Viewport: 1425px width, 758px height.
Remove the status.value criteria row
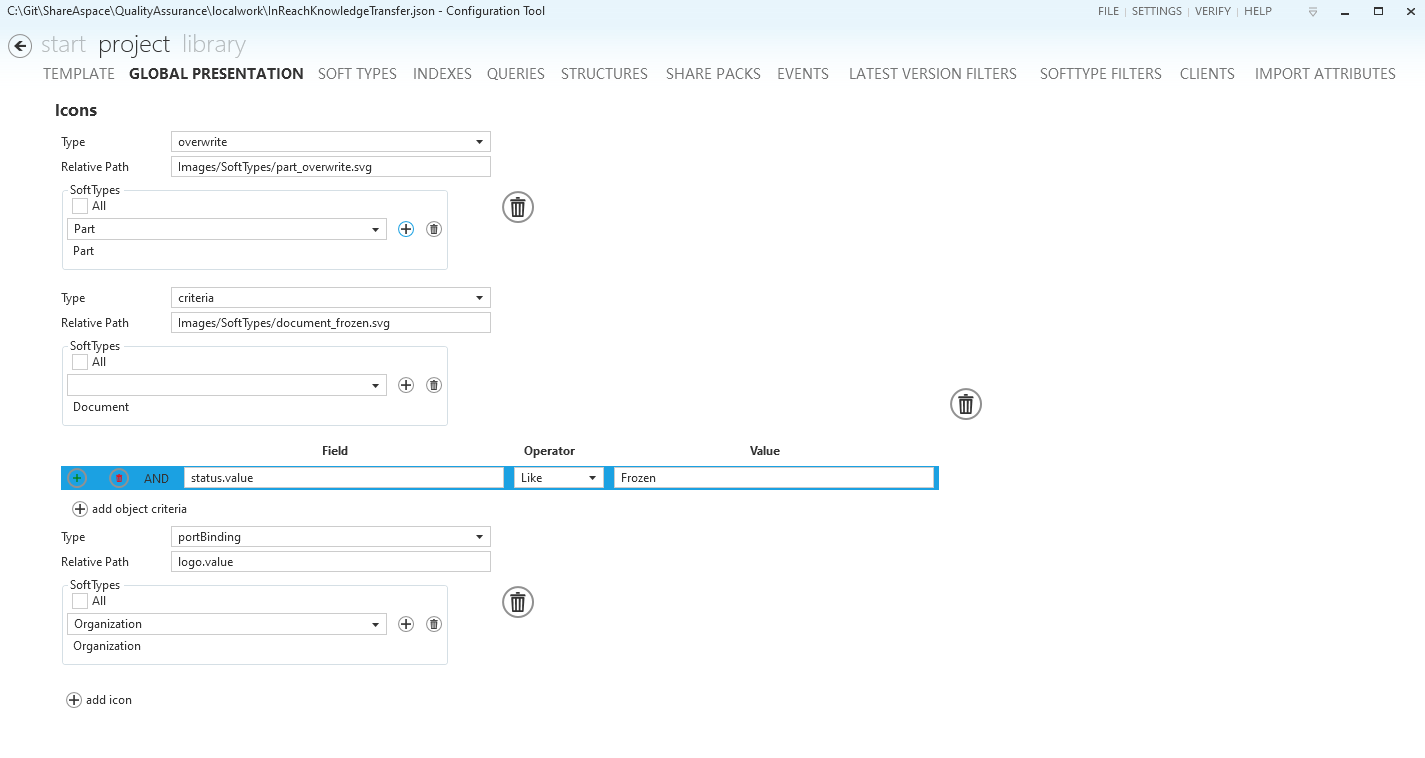(x=119, y=478)
